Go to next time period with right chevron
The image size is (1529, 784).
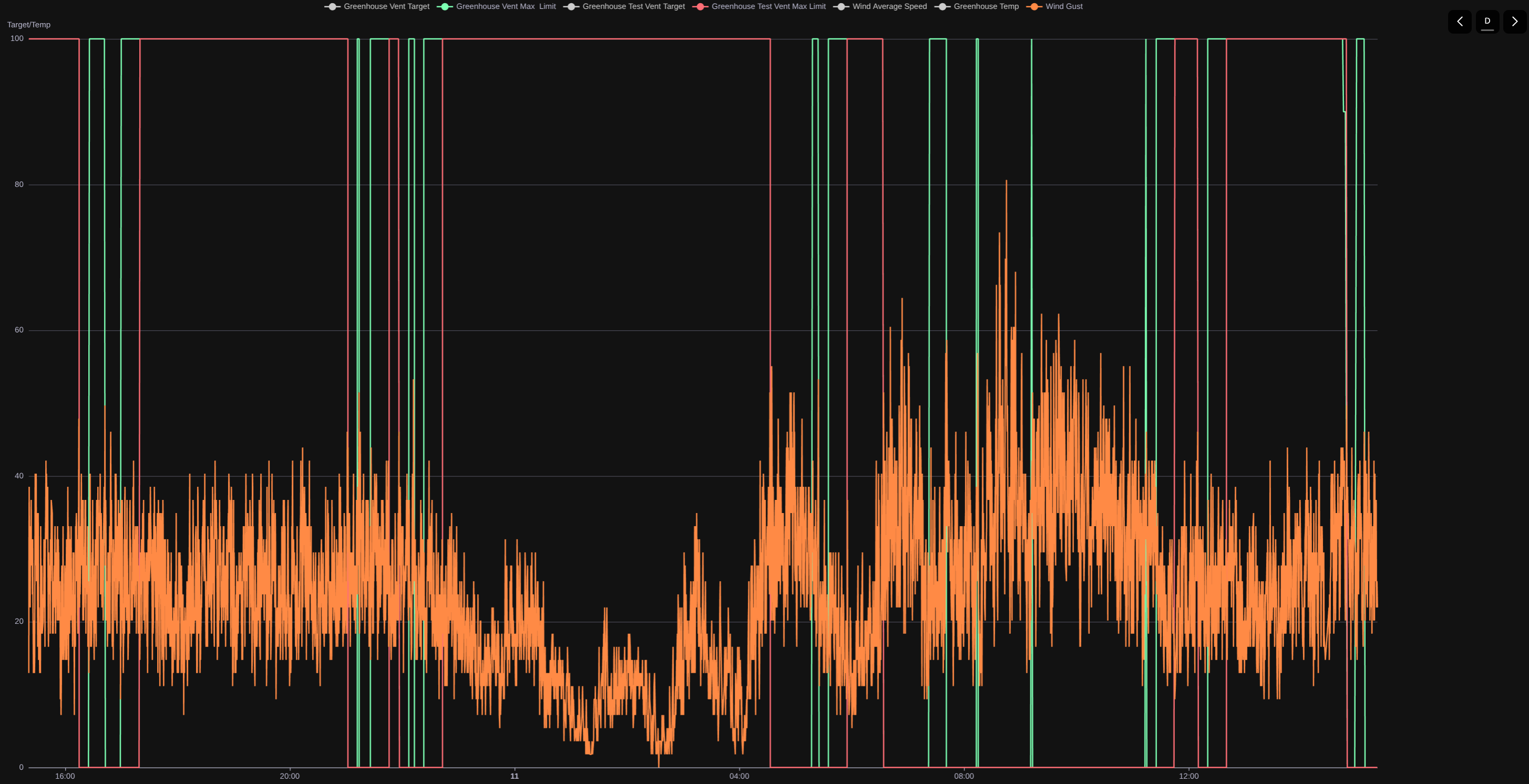[1514, 22]
